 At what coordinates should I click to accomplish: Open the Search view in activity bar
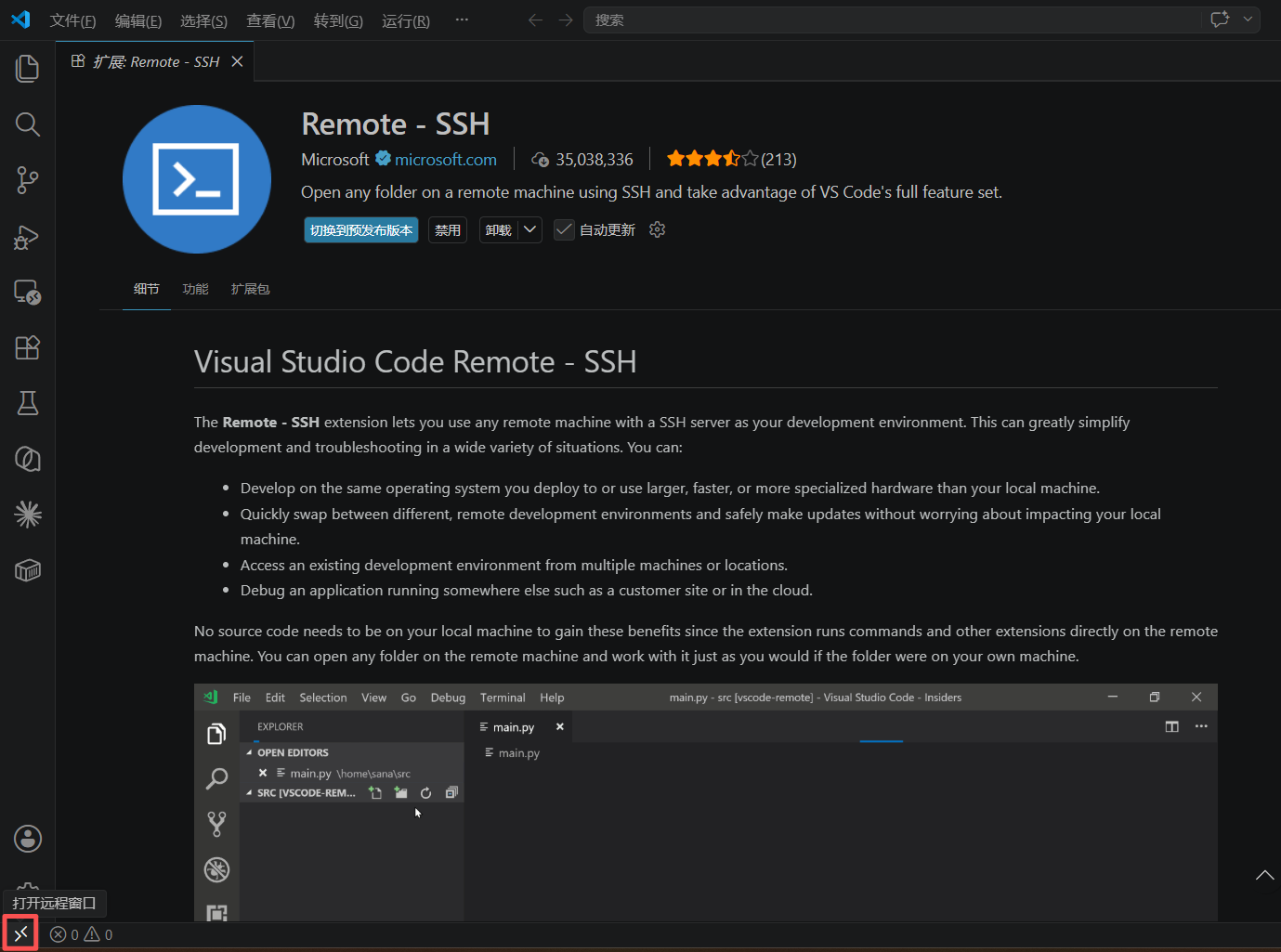28,124
